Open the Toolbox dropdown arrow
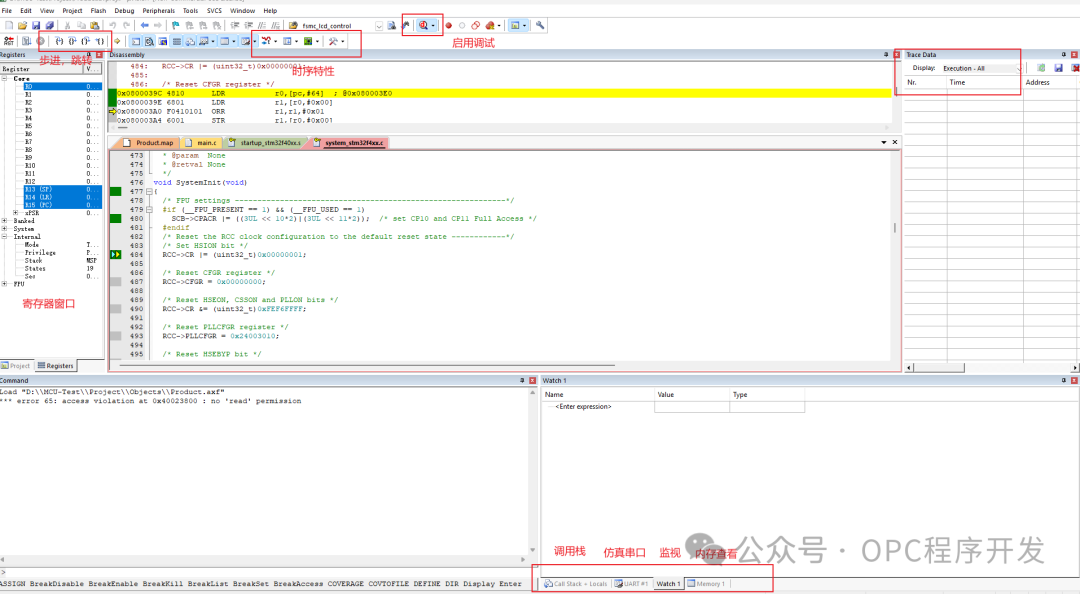 click(x=342, y=41)
